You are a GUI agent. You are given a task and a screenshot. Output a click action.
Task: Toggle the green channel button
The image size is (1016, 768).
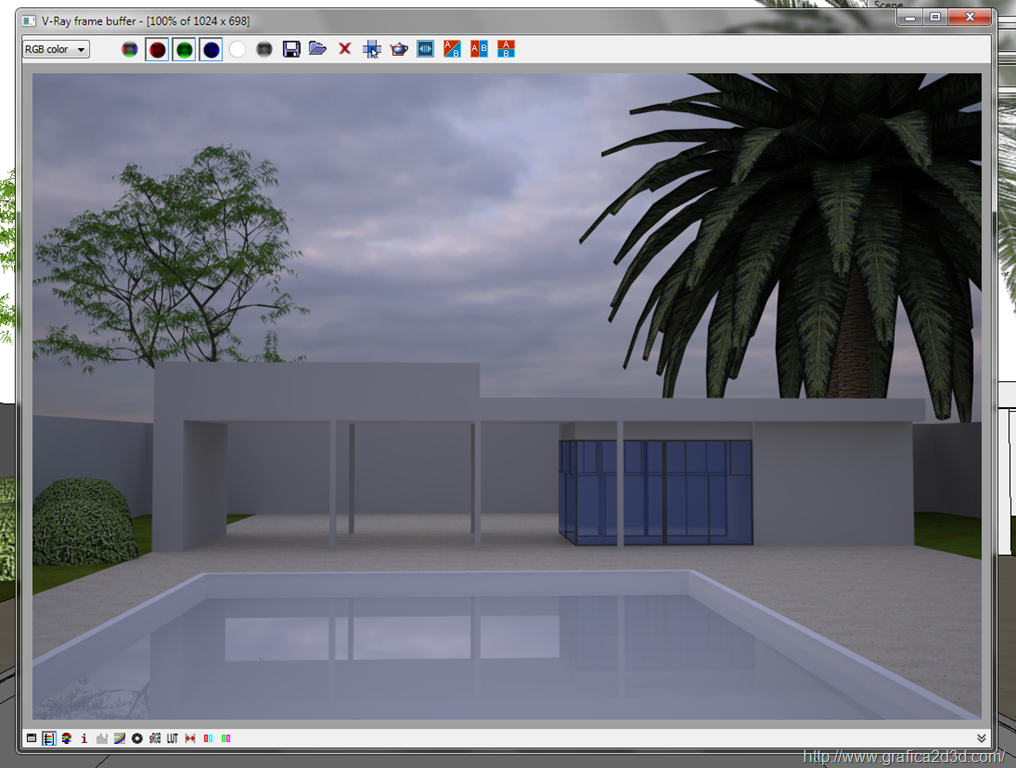point(184,49)
